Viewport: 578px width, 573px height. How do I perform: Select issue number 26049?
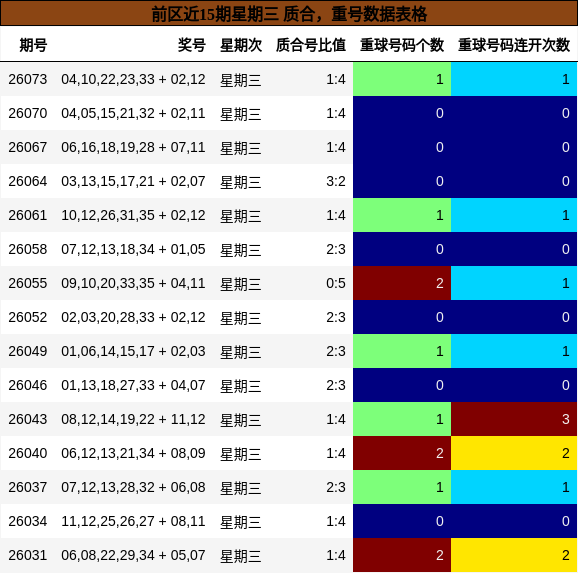pyautogui.click(x=28, y=351)
